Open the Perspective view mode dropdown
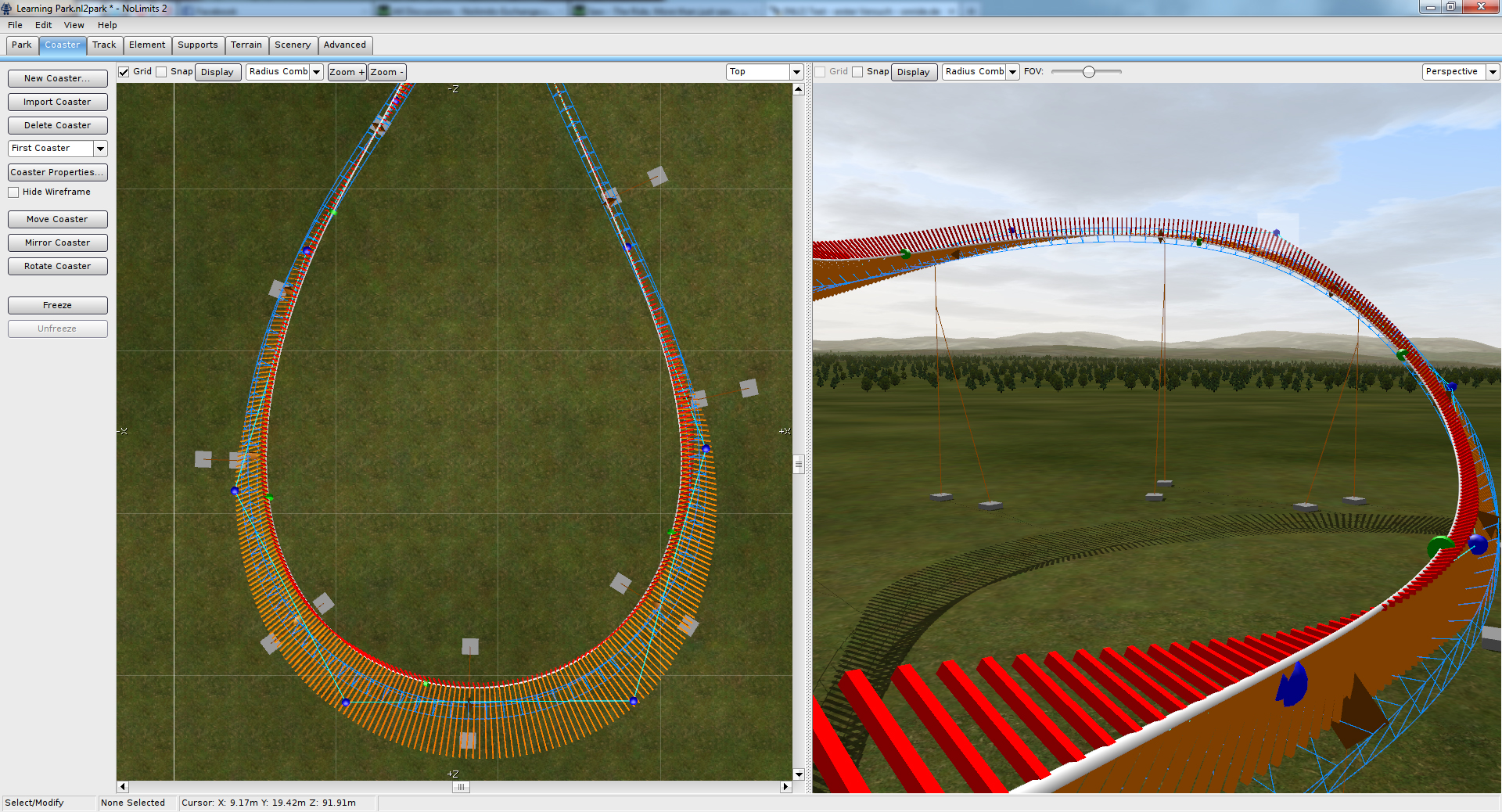This screenshot has height=812, width=1502. [1493, 72]
